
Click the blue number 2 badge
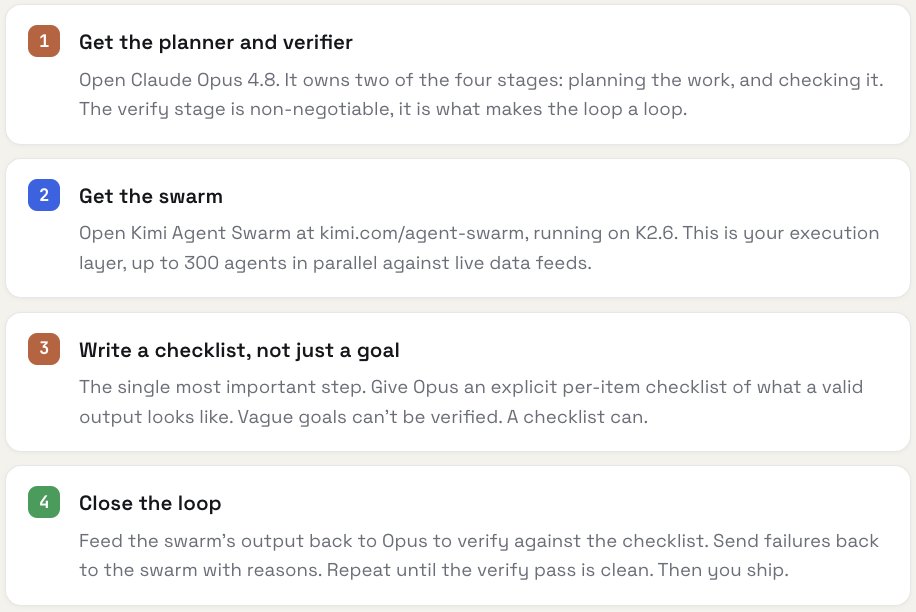44,195
